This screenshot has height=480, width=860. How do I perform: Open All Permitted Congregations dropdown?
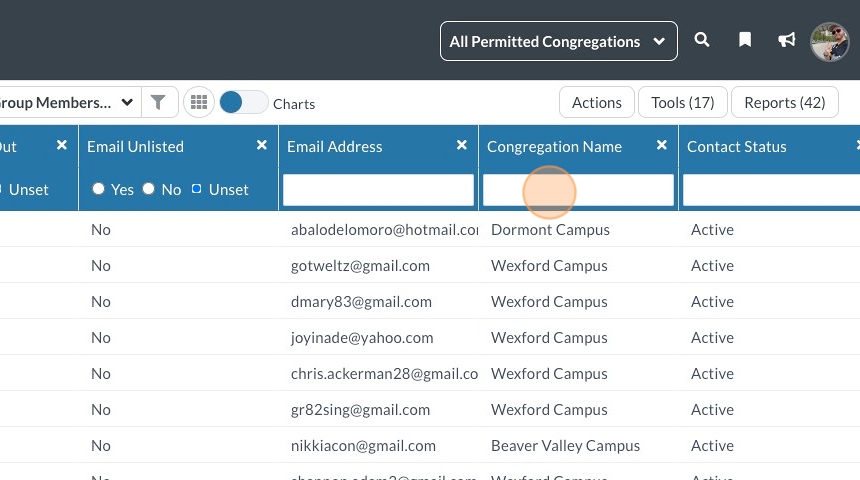tap(558, 41)
